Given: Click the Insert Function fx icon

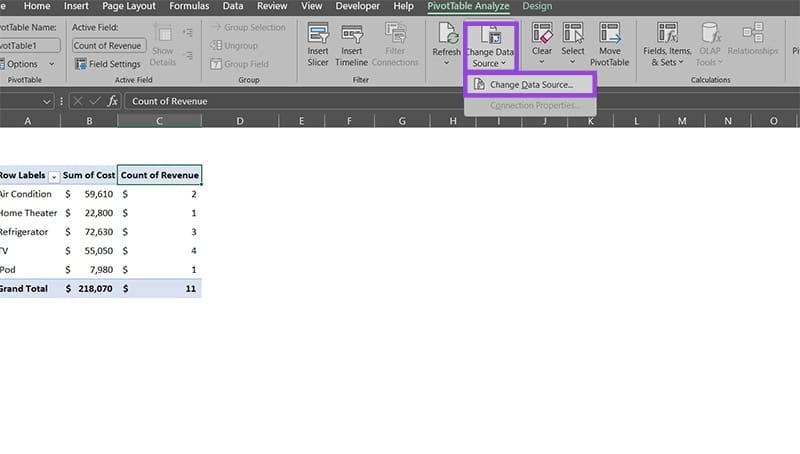Looking at the screenshot, I should coord(112,101).
